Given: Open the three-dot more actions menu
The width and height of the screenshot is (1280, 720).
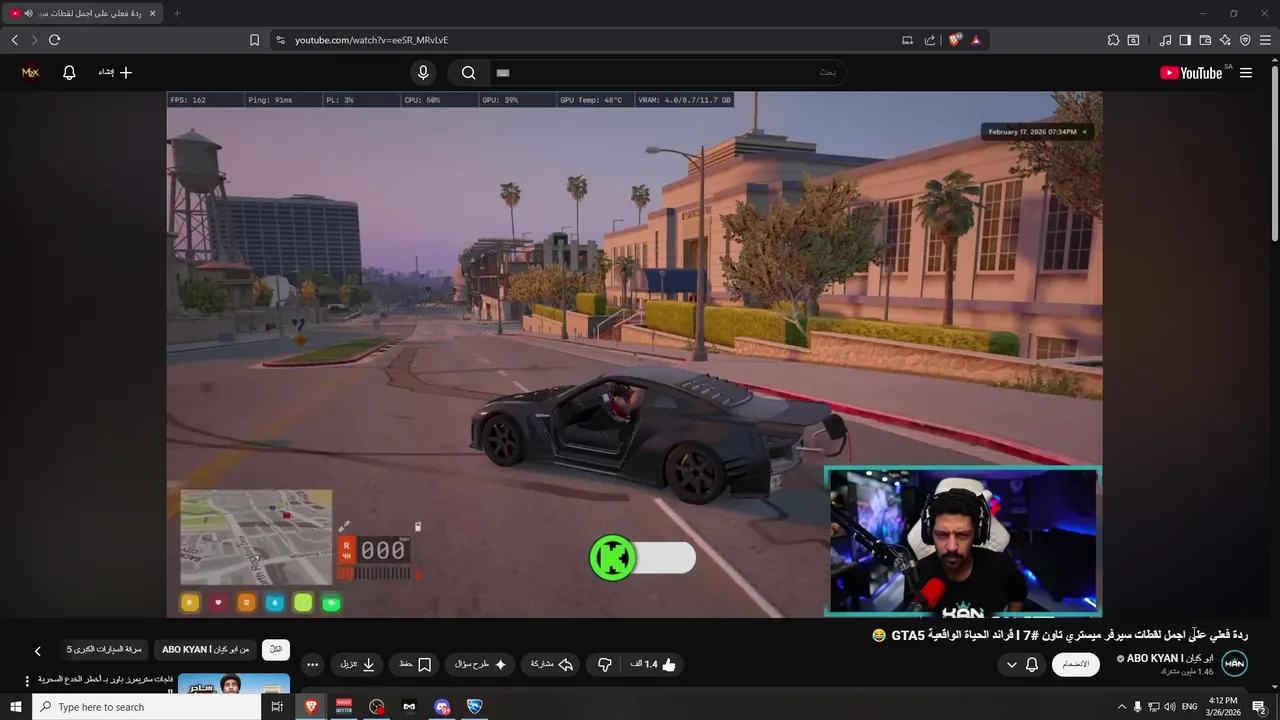Looking at the screenshot, I should point(313,664).
